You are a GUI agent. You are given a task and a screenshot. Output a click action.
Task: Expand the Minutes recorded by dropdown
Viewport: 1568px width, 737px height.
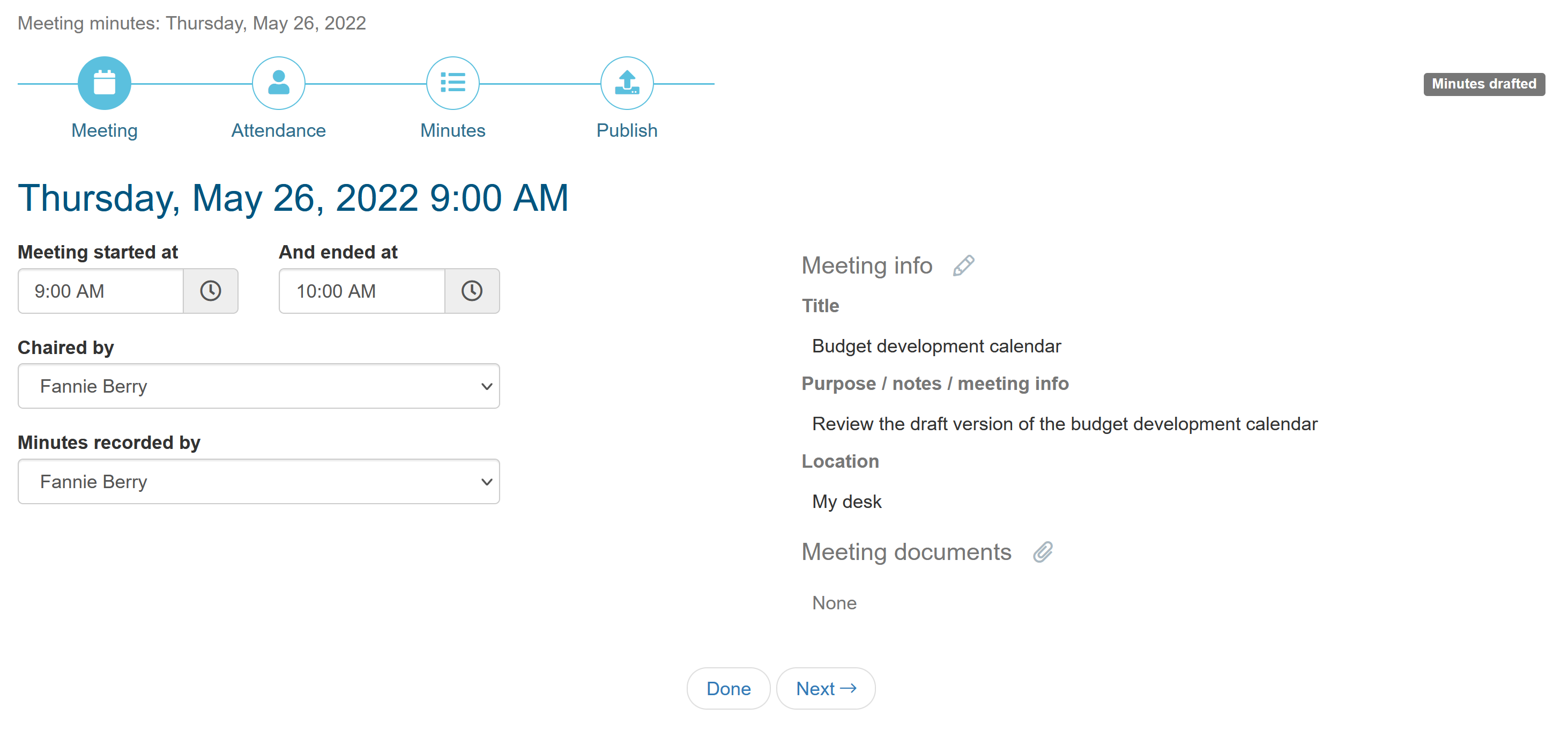click(259, 482)
